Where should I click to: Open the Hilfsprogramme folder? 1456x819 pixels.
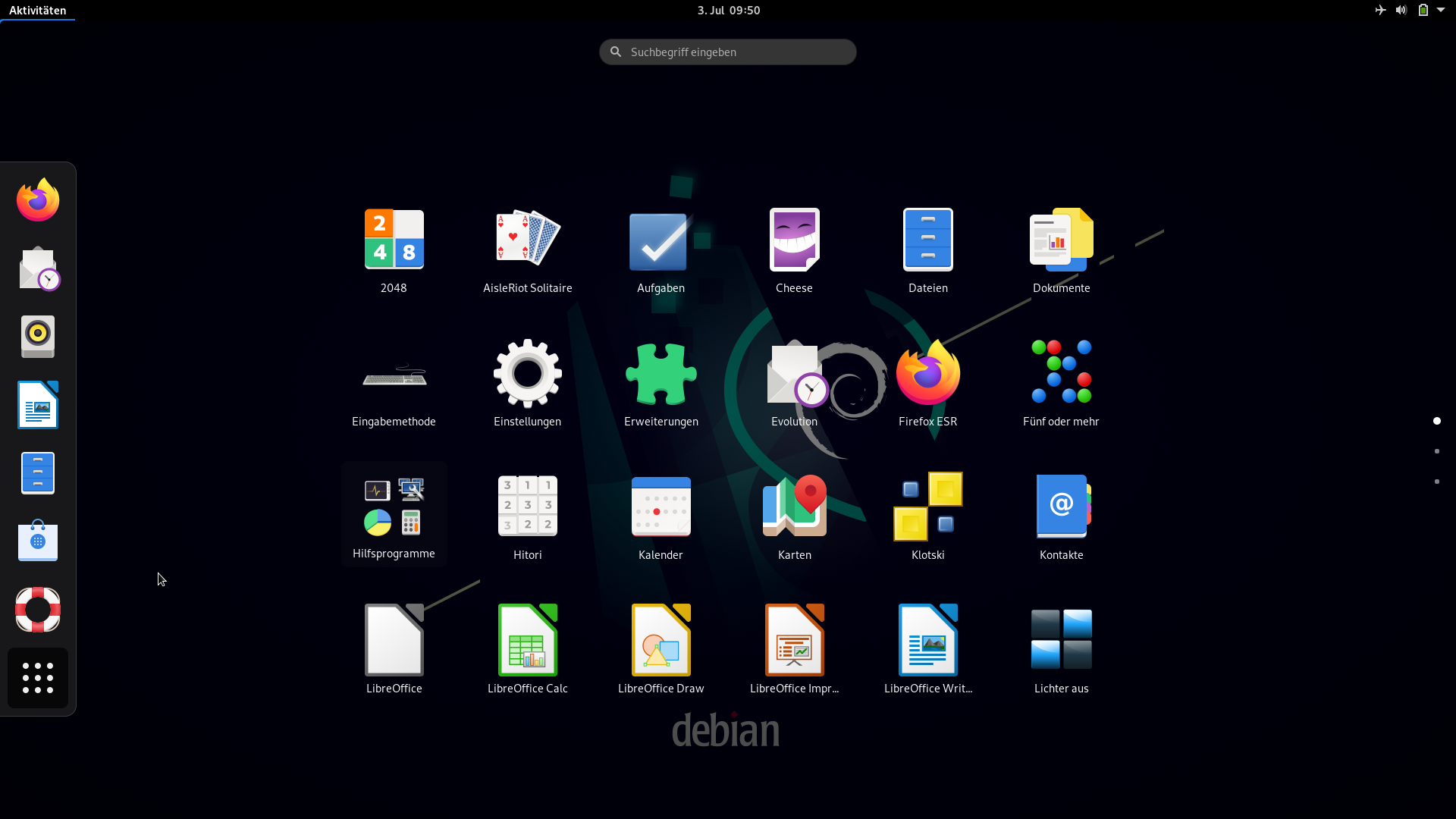click(394, 515)
